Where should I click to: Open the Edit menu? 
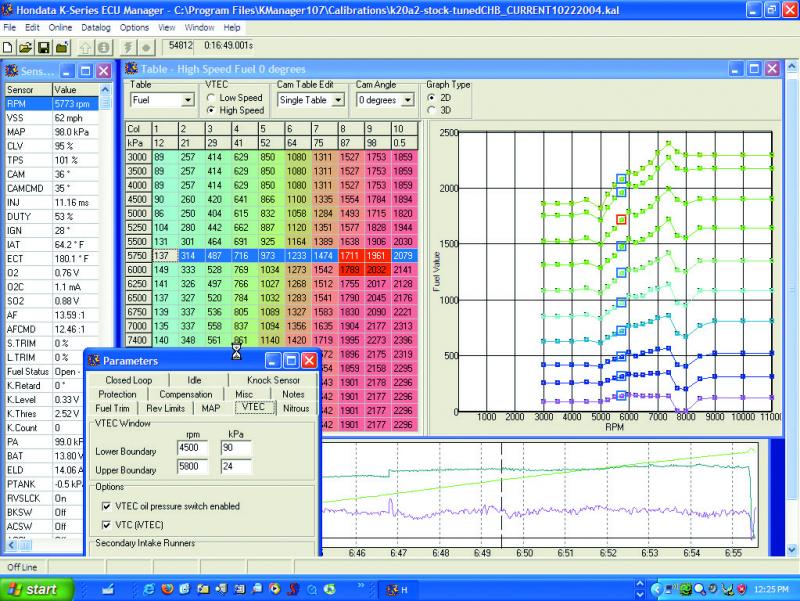coord(32,28)
